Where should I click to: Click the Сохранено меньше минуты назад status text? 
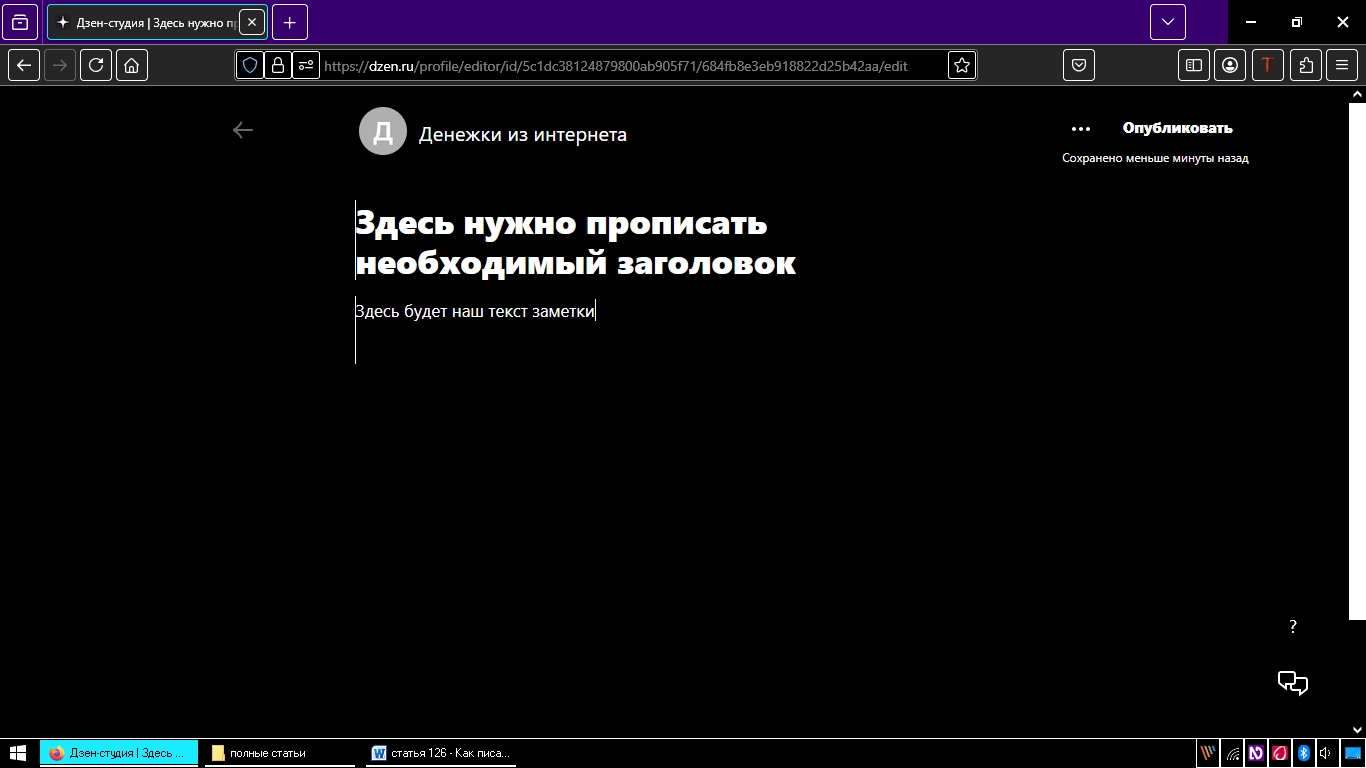click(1155, 158)
